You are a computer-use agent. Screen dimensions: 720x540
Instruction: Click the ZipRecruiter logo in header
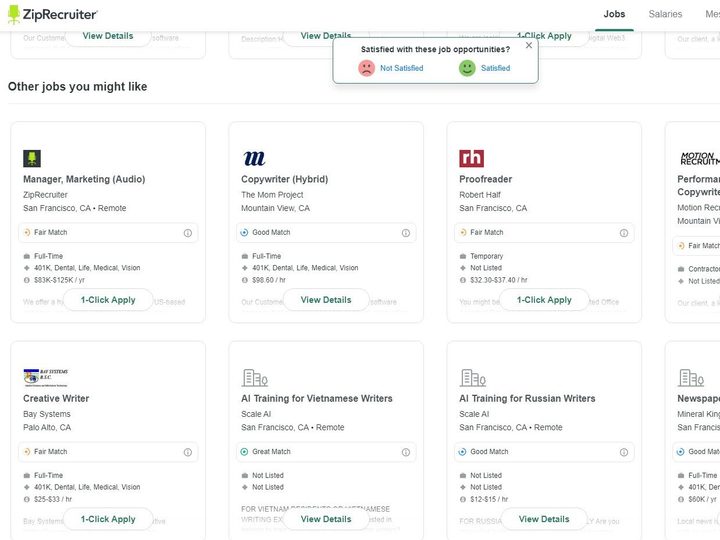coord(52,14)
